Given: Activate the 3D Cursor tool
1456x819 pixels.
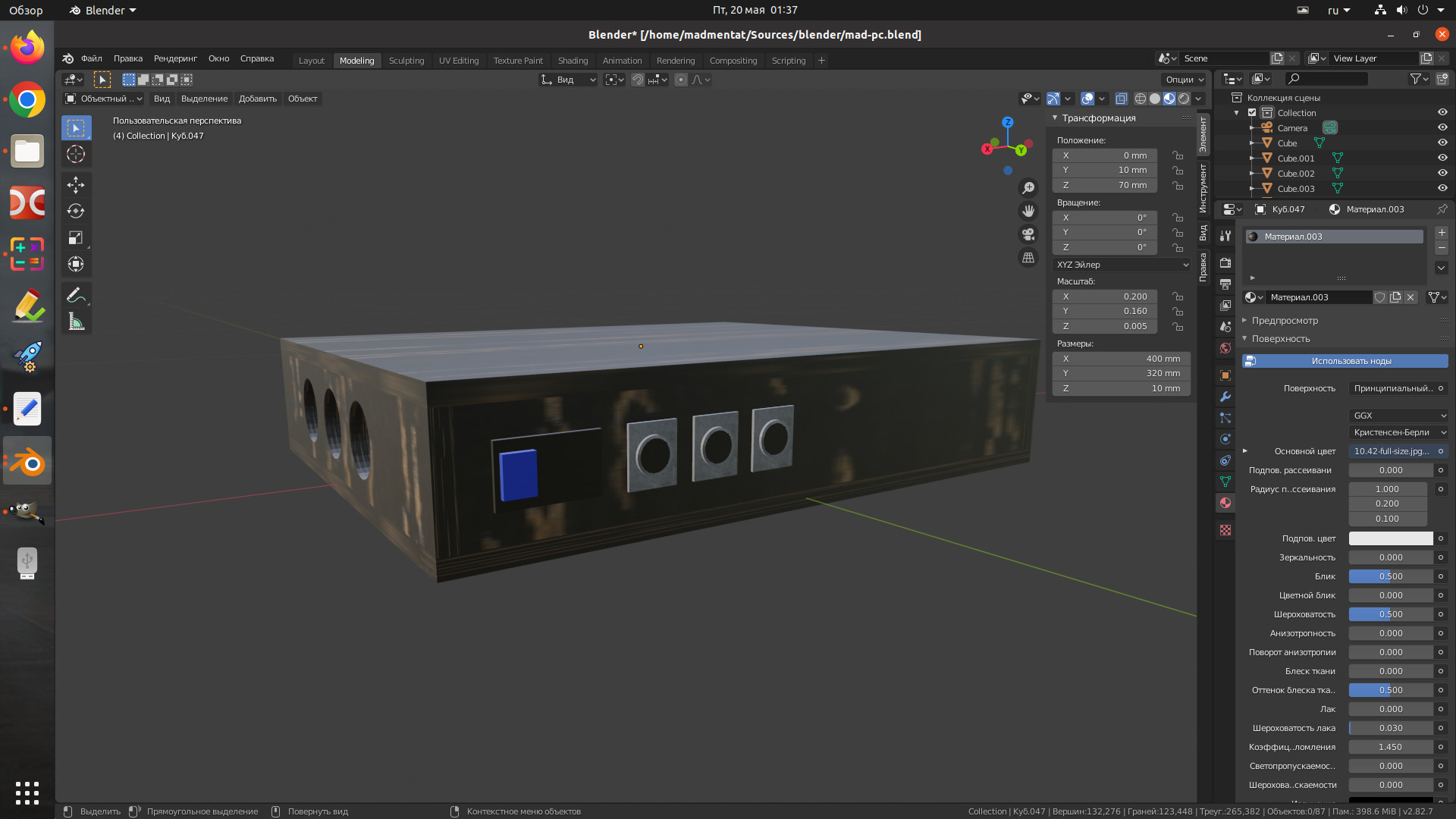Looking at the screenshot, I should point(76,155).
